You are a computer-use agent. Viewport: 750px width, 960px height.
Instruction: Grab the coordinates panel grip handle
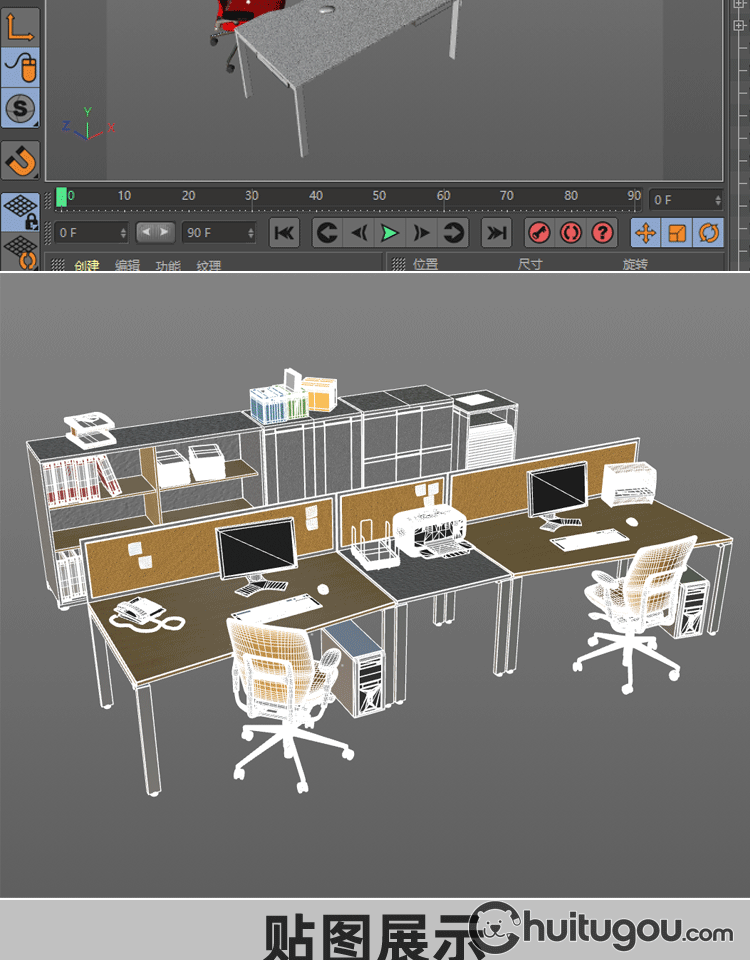click(399, 264)
